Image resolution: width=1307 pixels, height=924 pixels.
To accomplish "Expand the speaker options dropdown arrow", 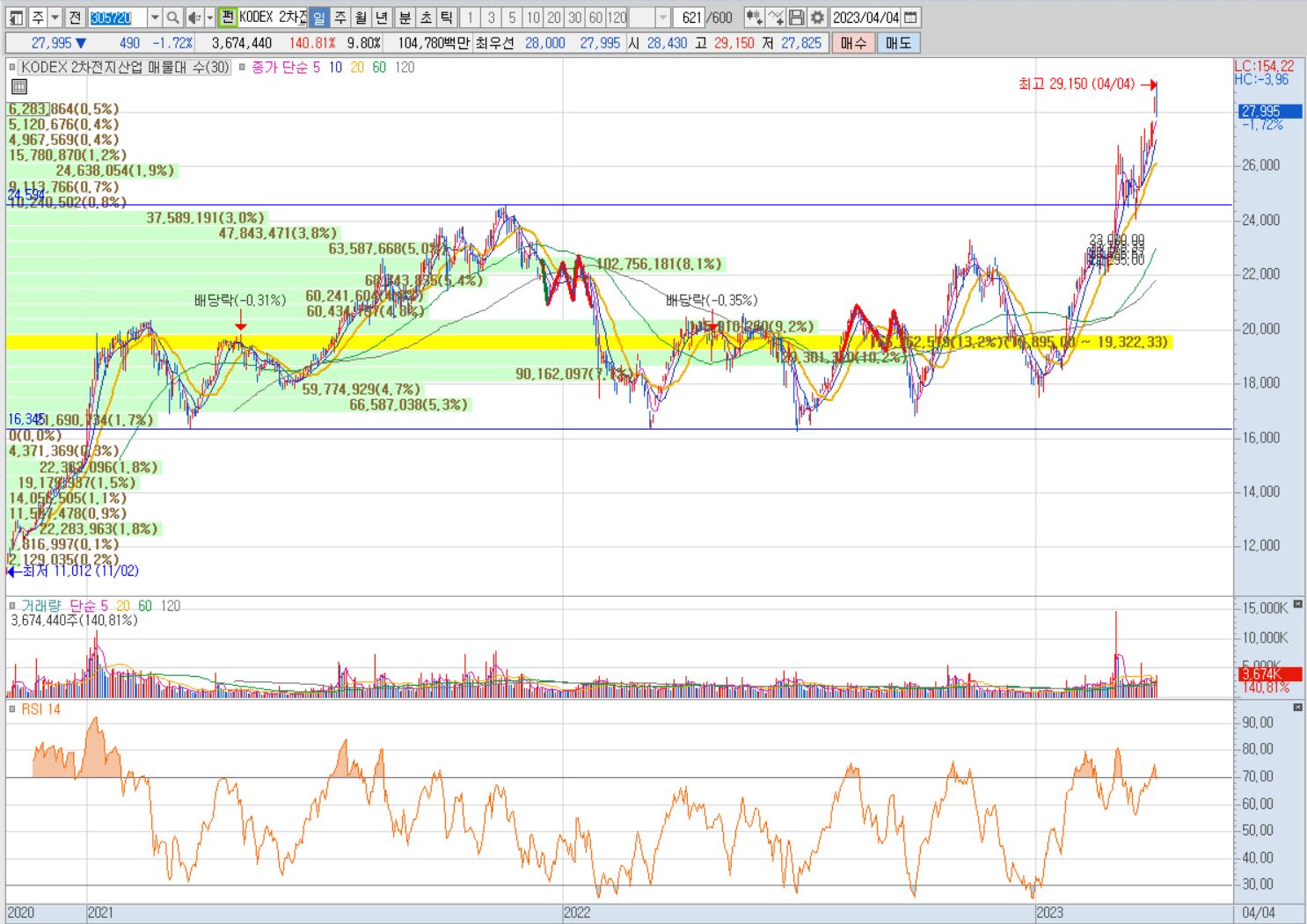I will [x=209, y=18].
